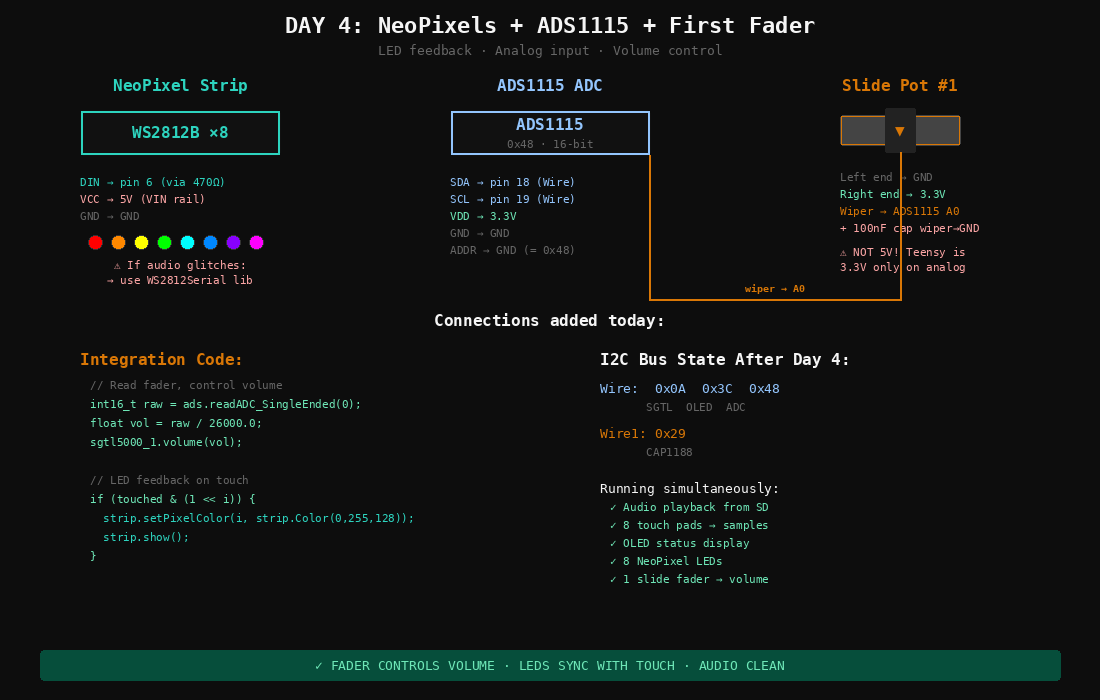1100x700 pixels.
Task: Select 'SCL → pin 19 (Wire)' text
Action: click(512, 199)
